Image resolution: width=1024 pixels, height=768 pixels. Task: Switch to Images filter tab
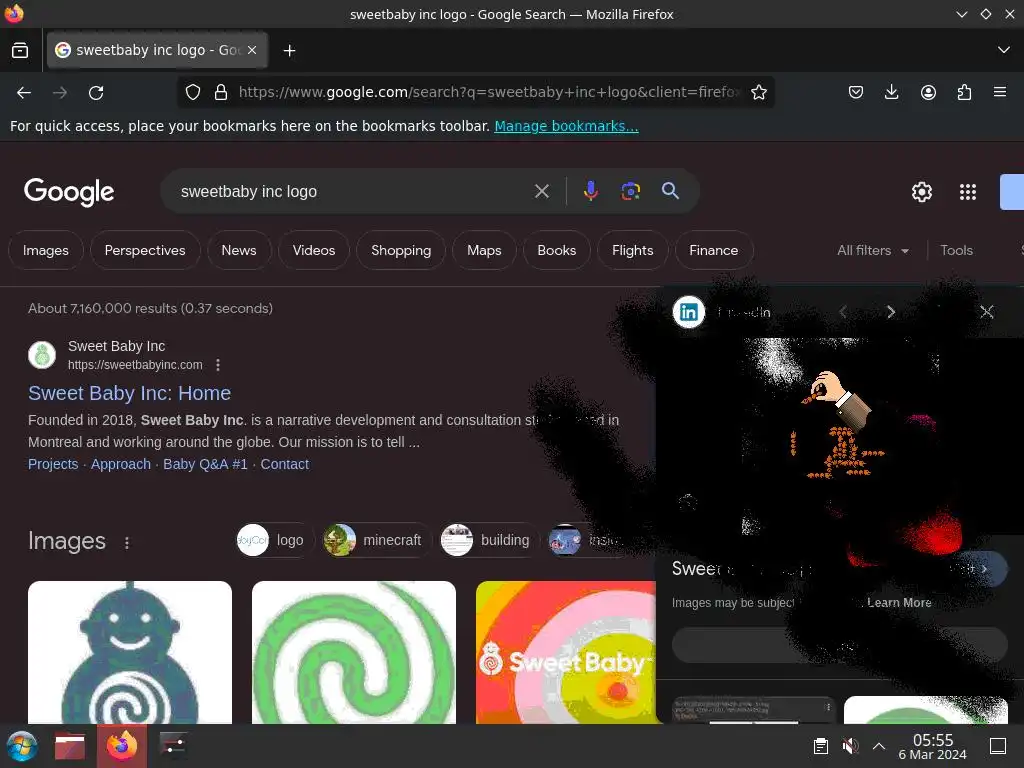(x=46, y=250)
